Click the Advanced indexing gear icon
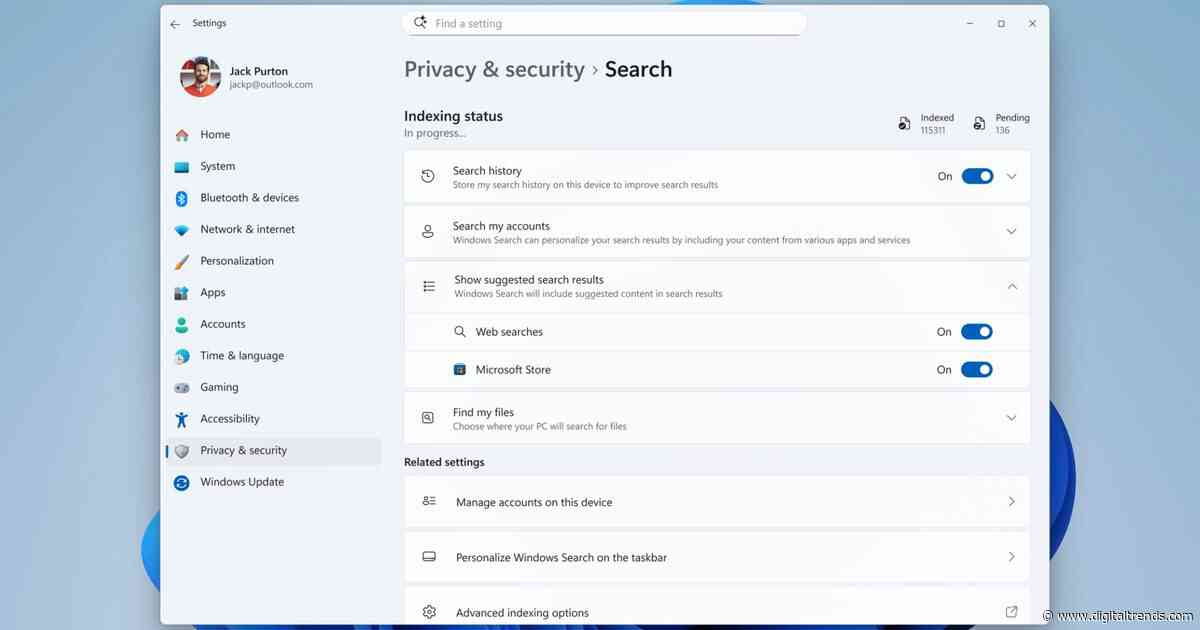 point(429,612)
